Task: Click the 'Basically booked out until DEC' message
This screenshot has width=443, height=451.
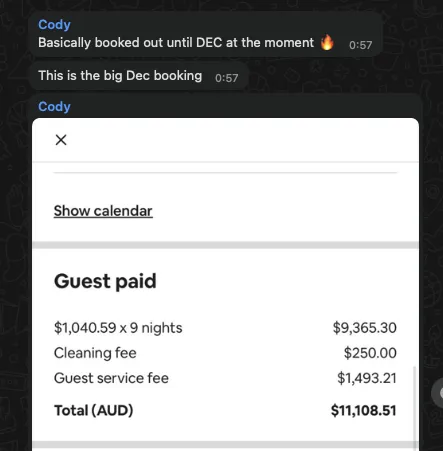Action: pos(176,43)
